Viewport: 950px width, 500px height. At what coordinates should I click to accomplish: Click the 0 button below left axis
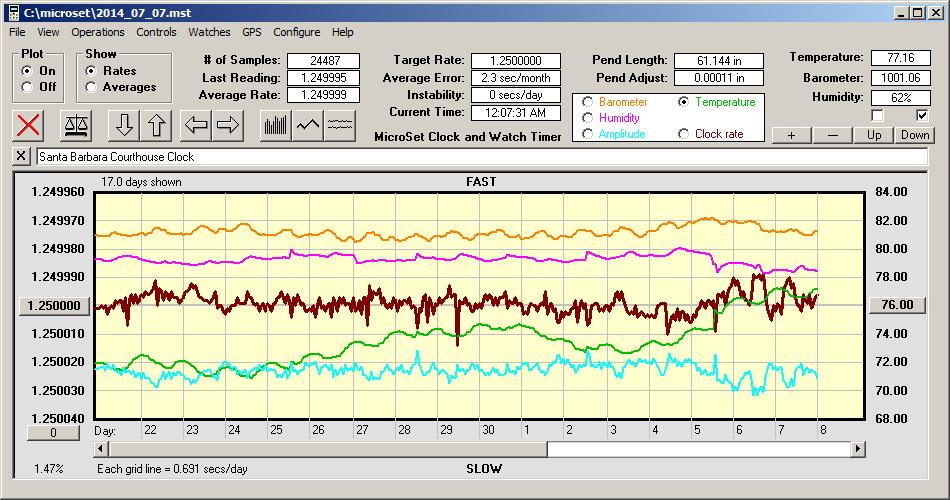[53, 433]
